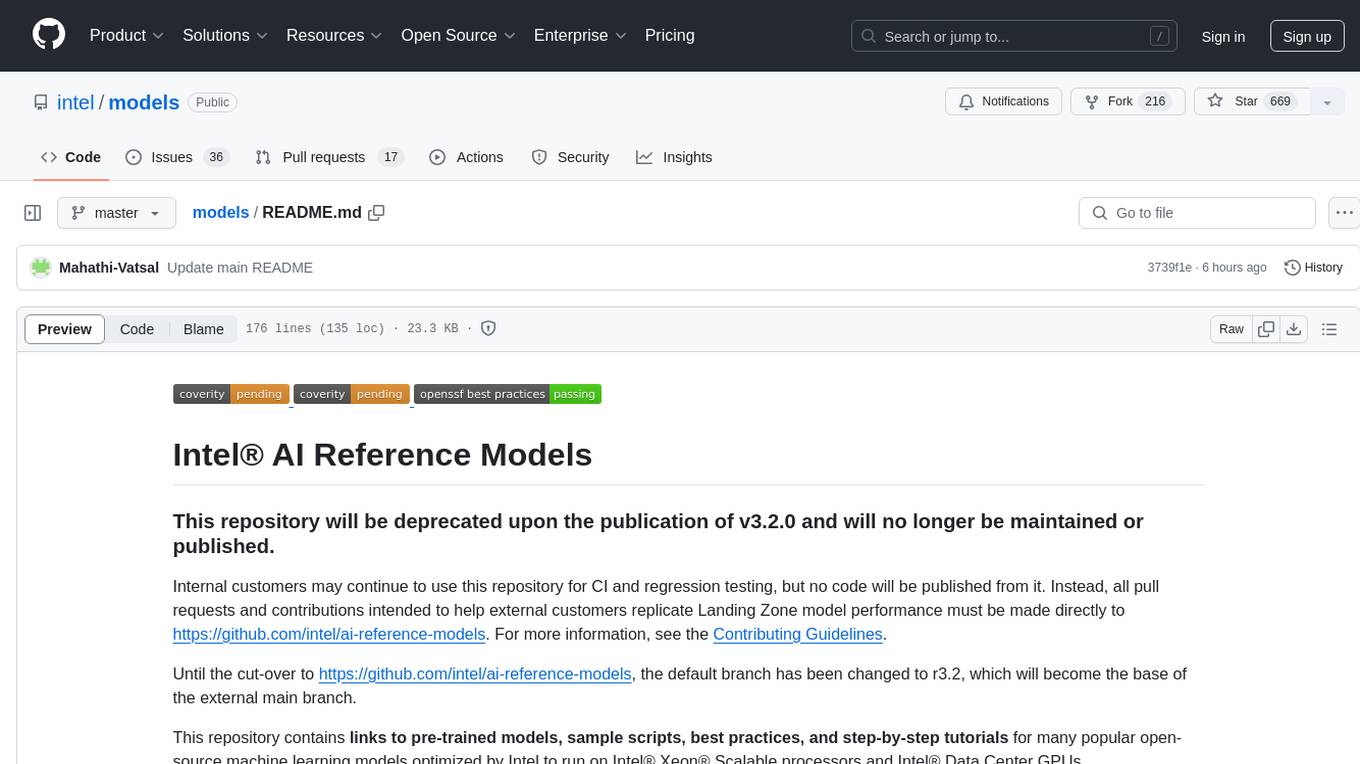Click the Sign up button
The width and height of the screenshot is (1360, 764).
click(1307, 36)
